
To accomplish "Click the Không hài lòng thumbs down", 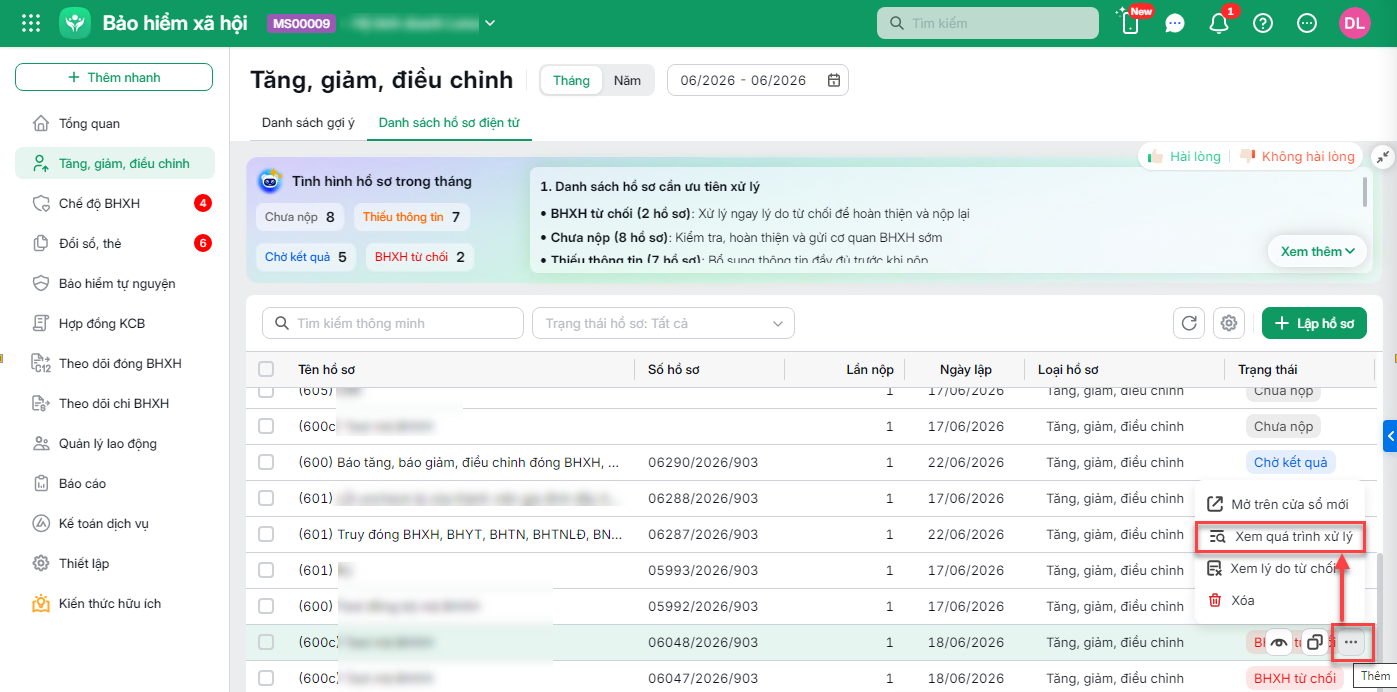I will tap(1297, 156).
